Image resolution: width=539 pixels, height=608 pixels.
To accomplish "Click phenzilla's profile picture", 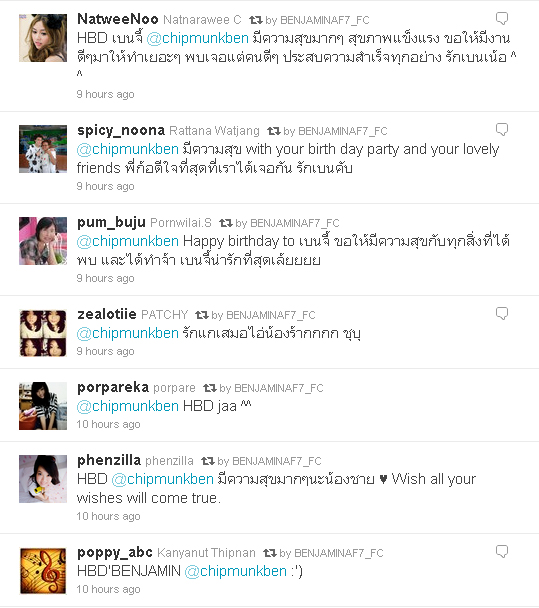I will click(x=43, y=479).
